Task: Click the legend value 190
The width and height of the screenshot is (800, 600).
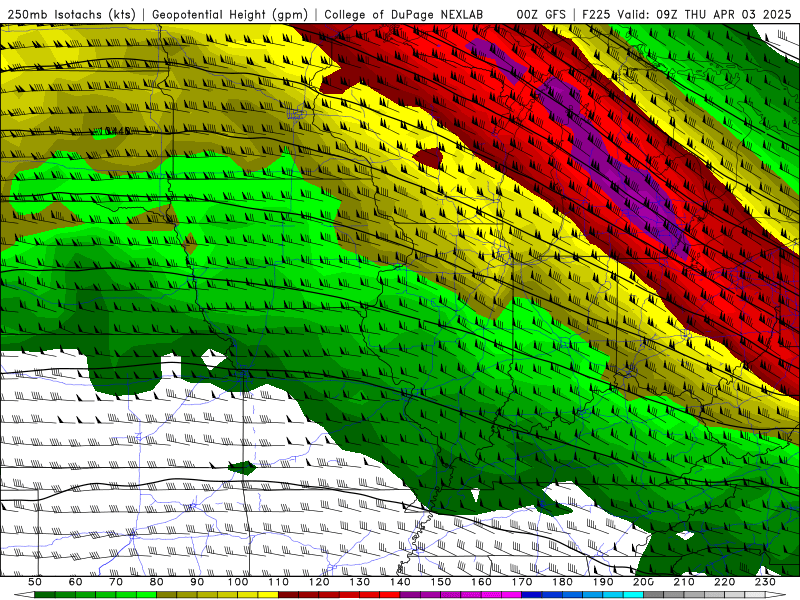Action: pyautogui.click(x=603, y=582)
